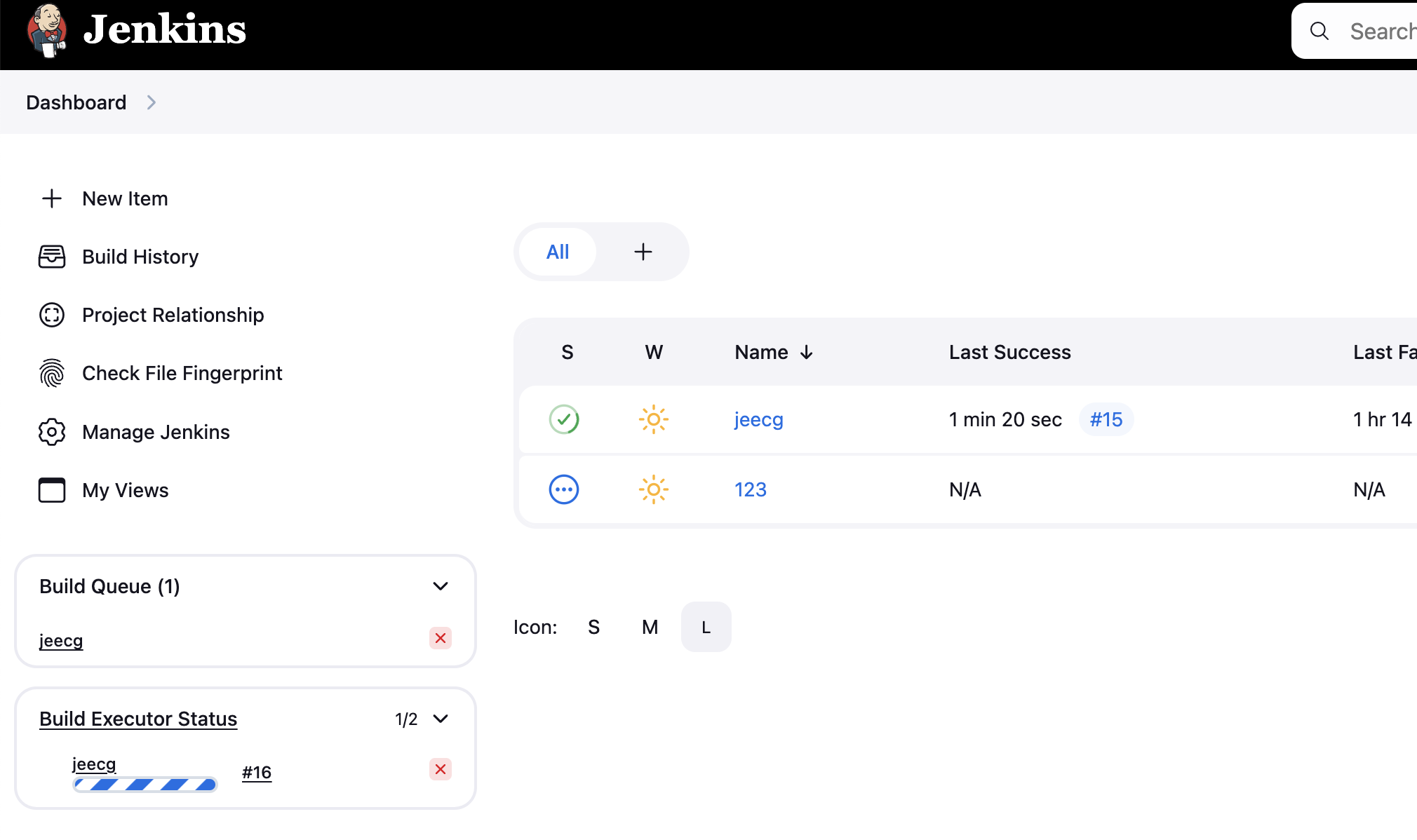Click the Project Relationship icon

point(52,315)
